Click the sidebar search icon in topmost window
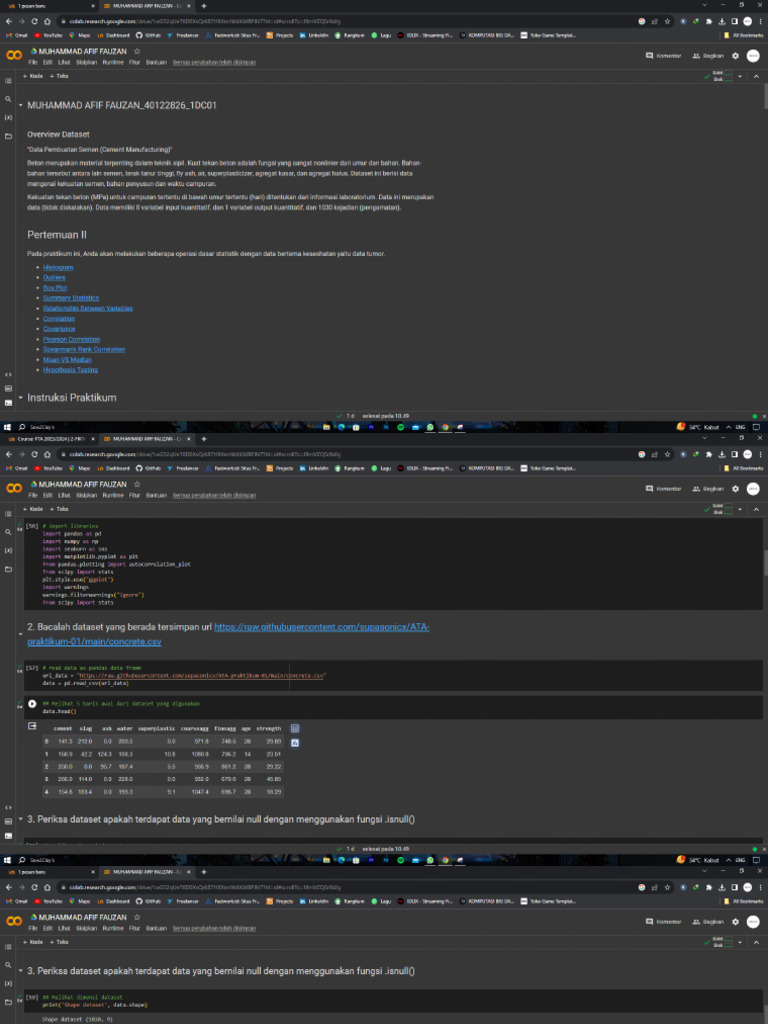The height and width of the screenshot is (1024, 768). coord(9,99)
